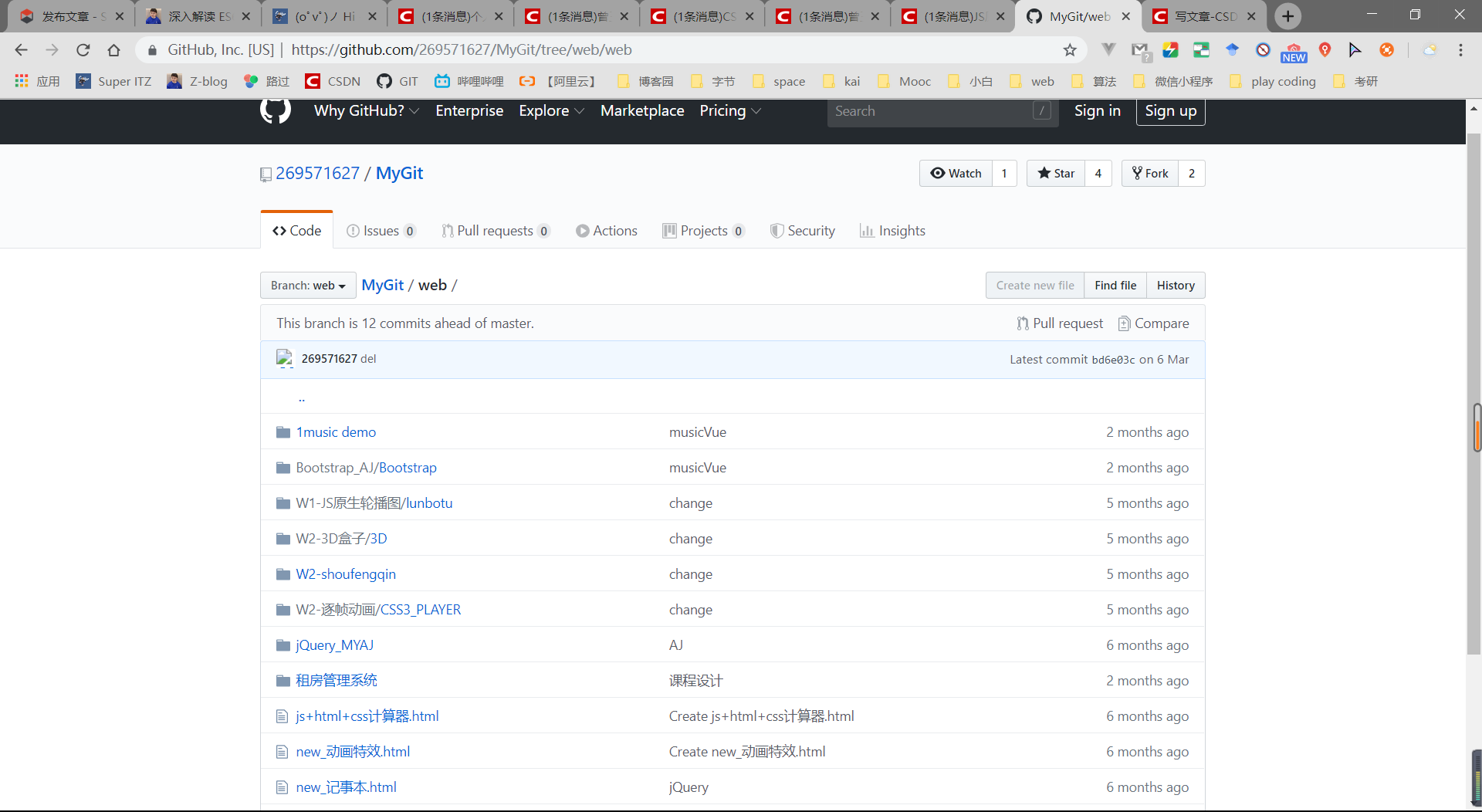Open the 博客园 bookmark folder
This screenshot has height=812, width=1482.
645,81
